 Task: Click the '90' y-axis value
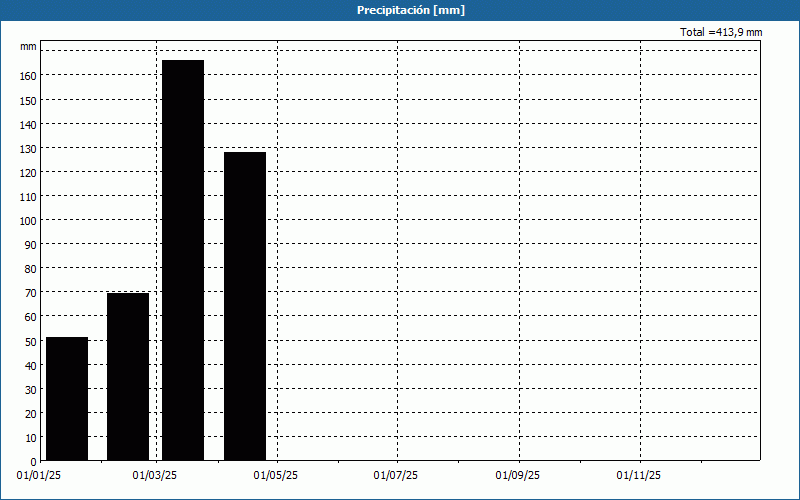(31, 245)
